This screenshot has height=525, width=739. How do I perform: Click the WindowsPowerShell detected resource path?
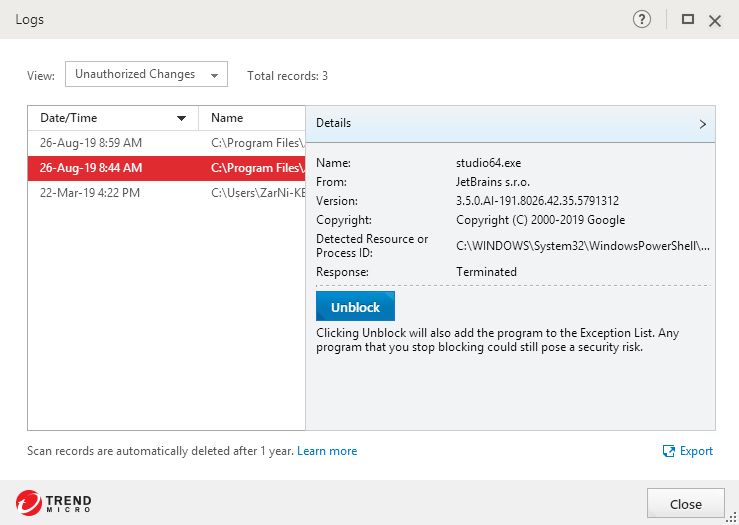(x=583, y=246)
